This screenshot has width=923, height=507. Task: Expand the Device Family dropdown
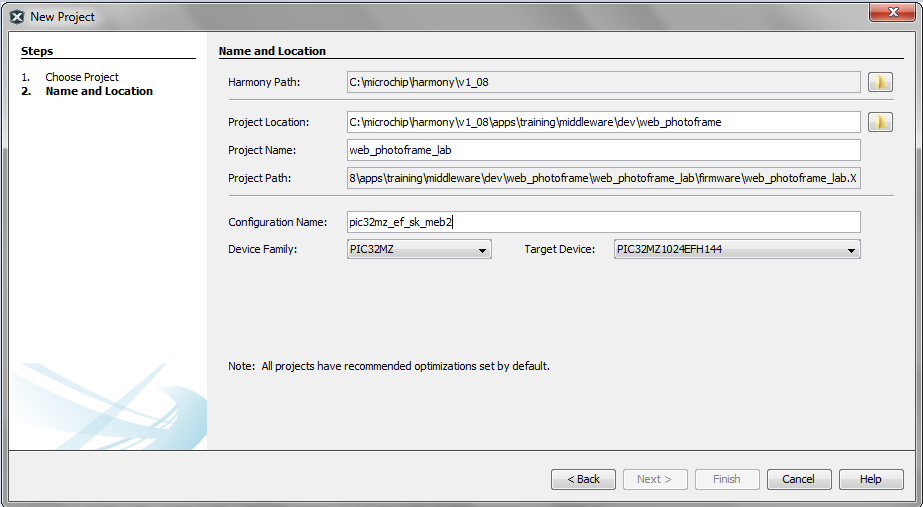[418, 250]
